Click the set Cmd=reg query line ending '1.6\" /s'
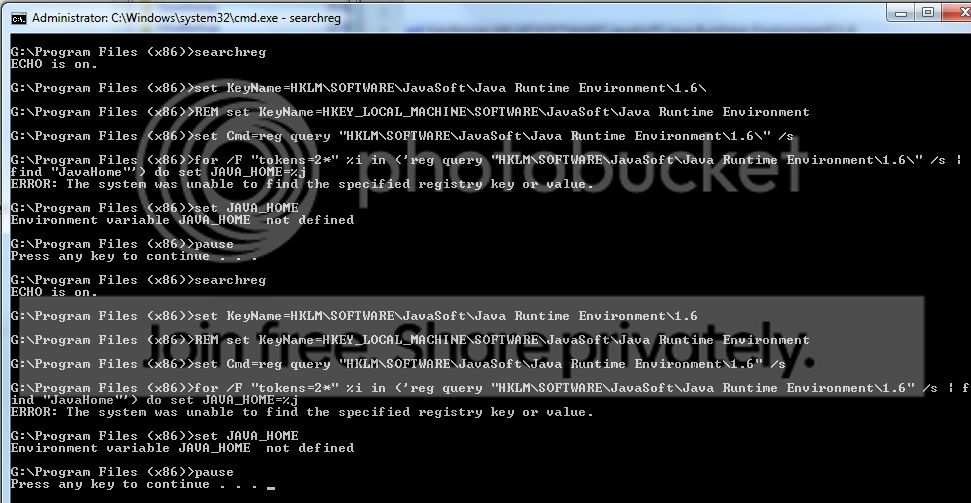971x503 pixels. [x=402, y=136]
